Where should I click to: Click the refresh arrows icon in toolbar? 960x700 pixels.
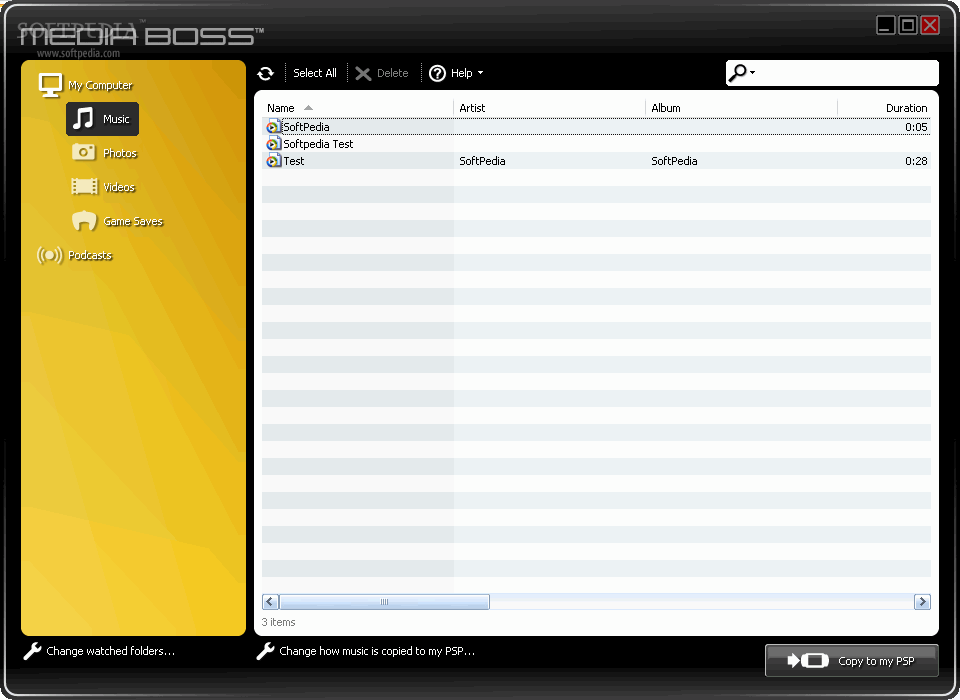pos(265,73)
